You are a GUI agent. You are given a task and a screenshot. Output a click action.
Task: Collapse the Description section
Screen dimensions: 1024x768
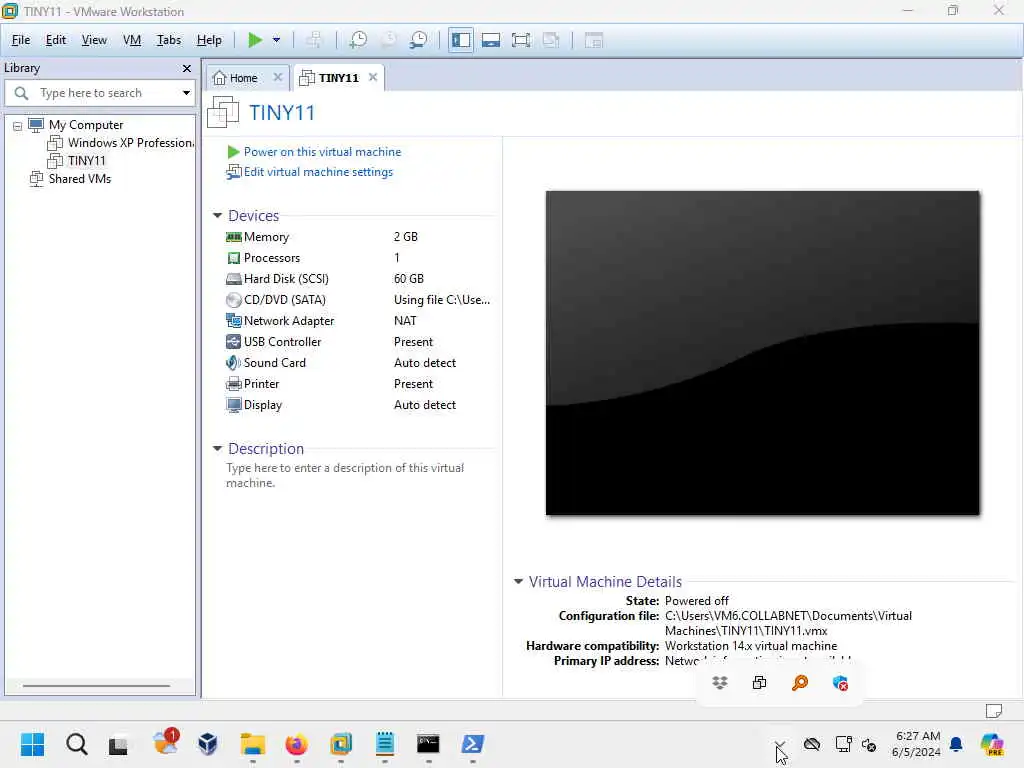(x=217, y=449)
